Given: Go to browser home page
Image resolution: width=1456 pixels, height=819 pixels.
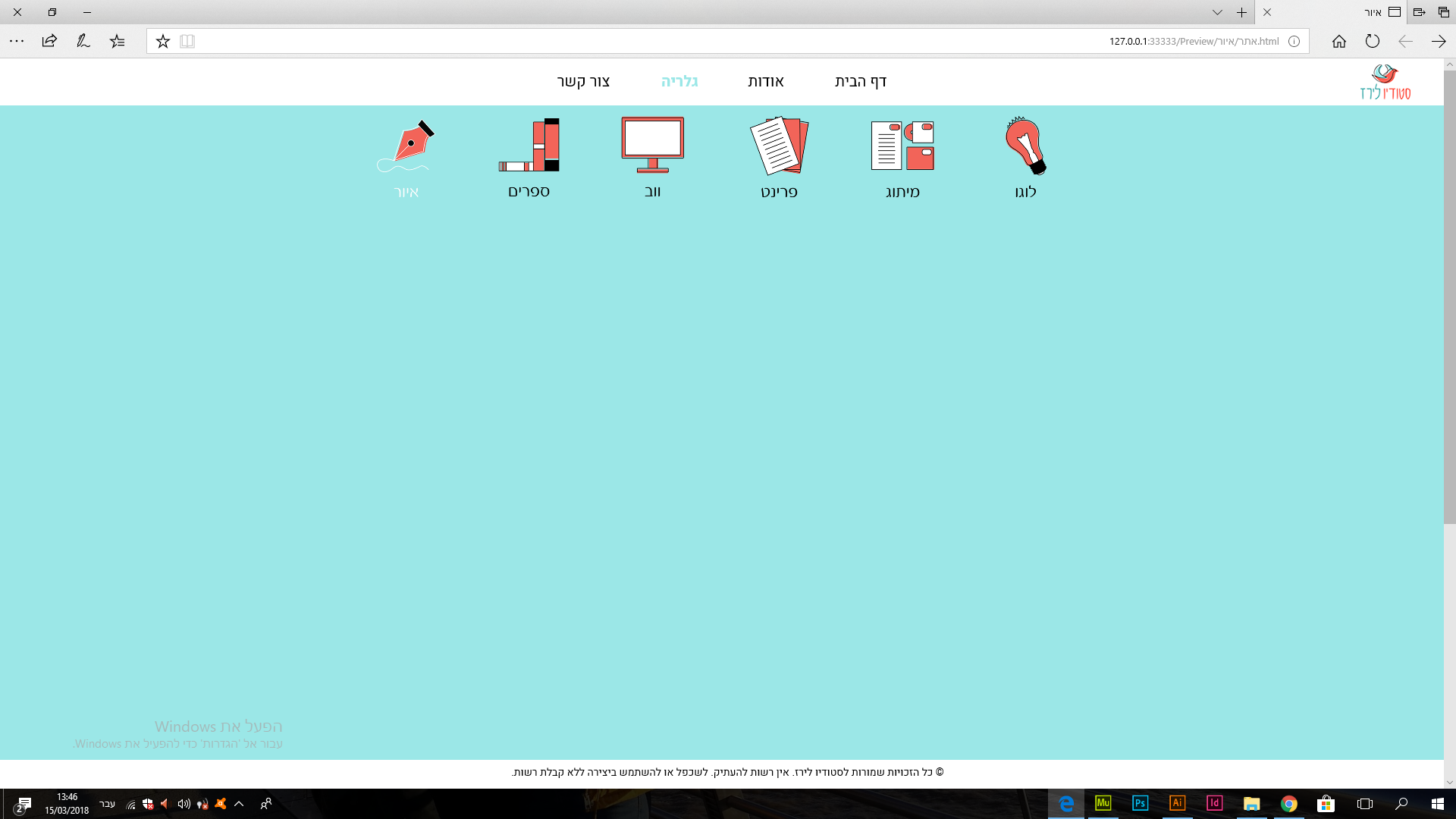Looking at the screenshot, I should 1339,42.
